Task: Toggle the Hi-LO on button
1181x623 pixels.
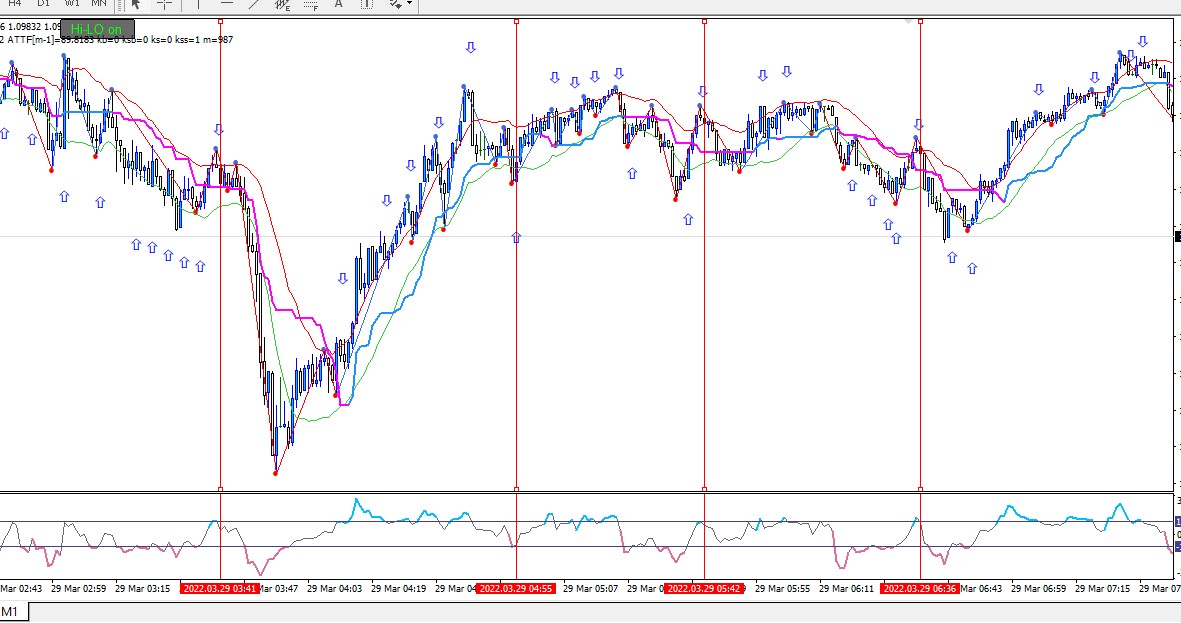Action: coord(96,29)
